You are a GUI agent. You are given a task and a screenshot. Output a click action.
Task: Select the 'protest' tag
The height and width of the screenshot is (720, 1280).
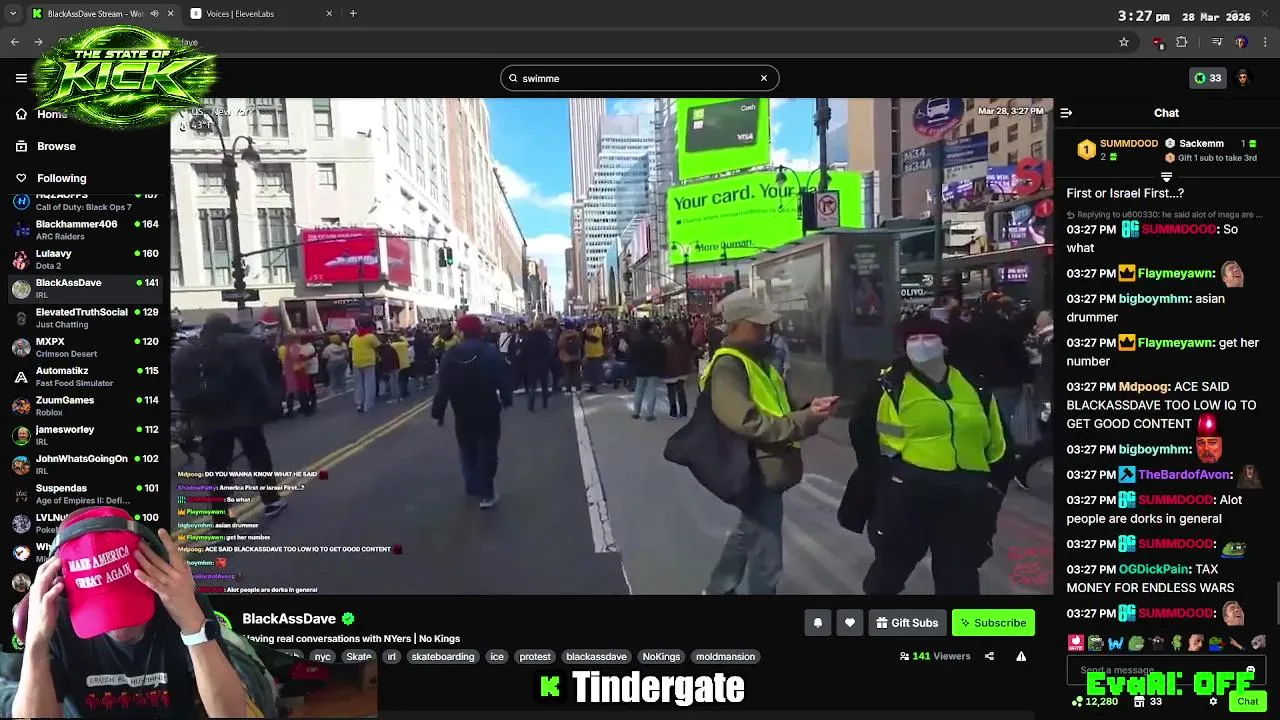click(535, 657)
